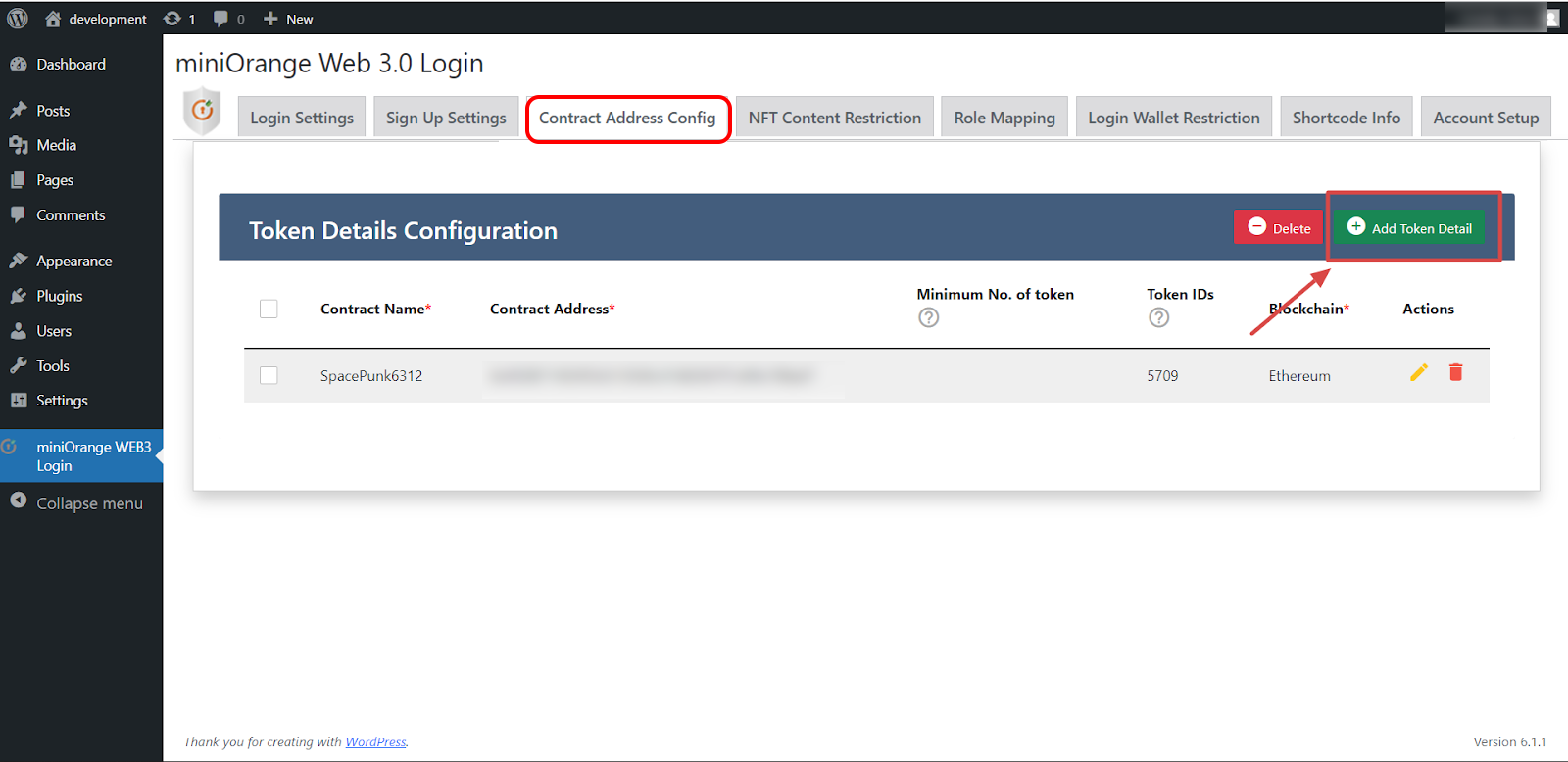Click the Collapse menu arrow icon
This screenshot has height=762, width=1568.
click(18, 500)
